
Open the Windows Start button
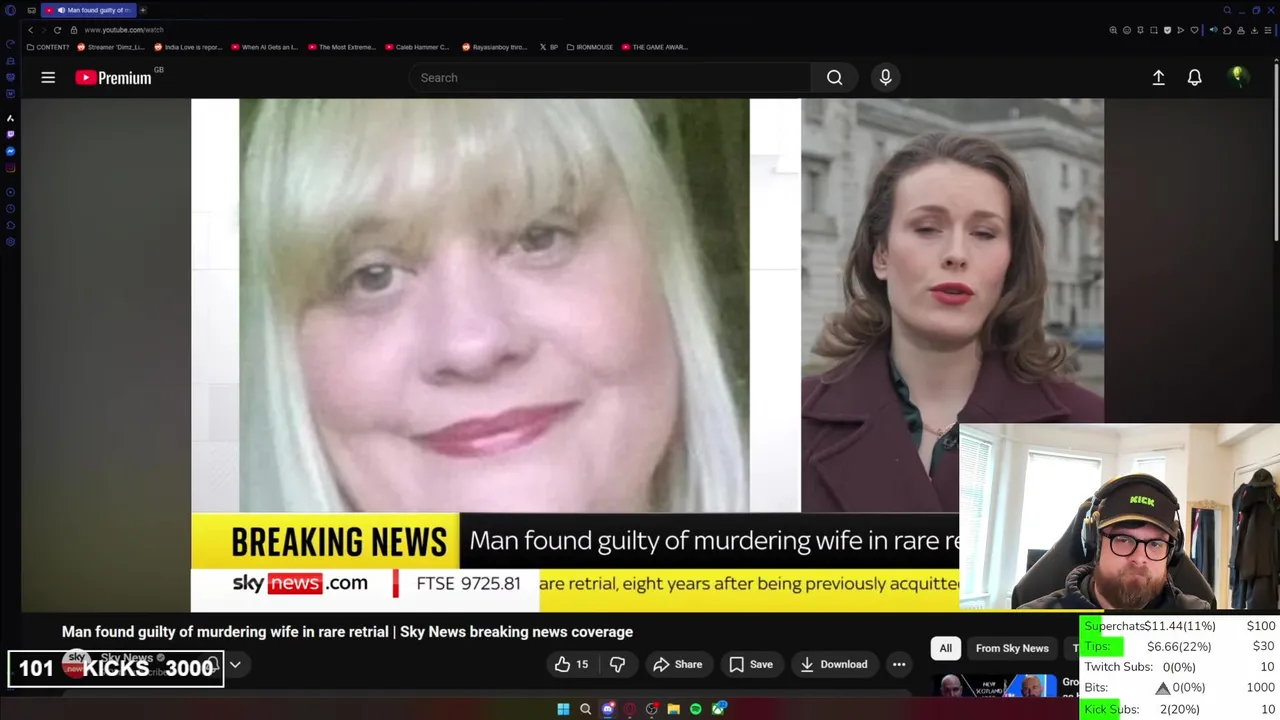[563, 709]
